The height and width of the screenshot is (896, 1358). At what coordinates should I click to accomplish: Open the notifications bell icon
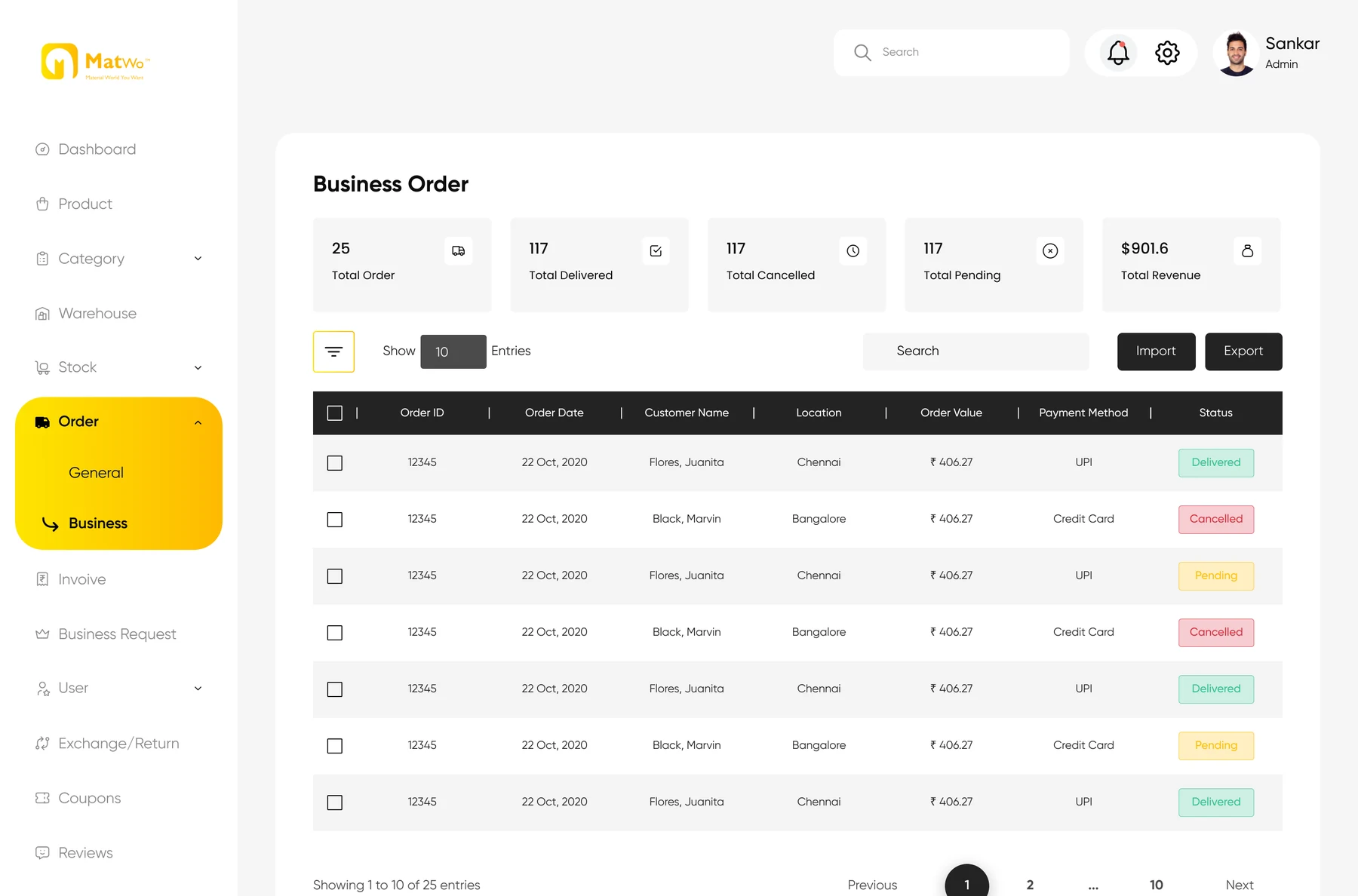point(1118,53)
